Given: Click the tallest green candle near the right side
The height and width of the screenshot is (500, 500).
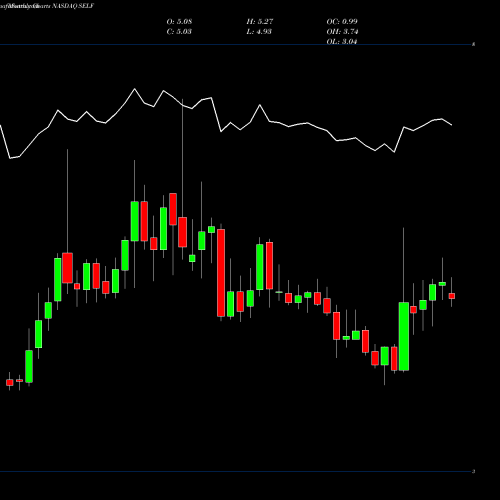Looking at the screenshot, I should pyautogui.click(x=404, y=336).
